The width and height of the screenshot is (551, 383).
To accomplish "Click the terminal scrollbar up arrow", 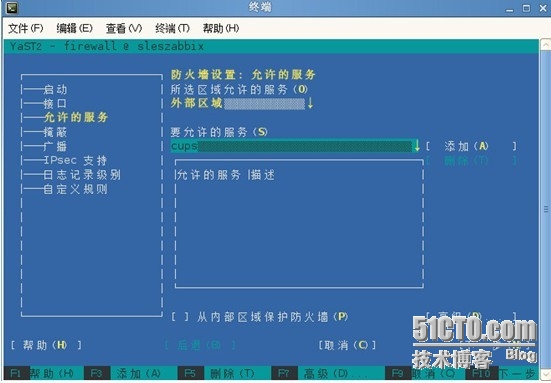I will pos(546,45).
